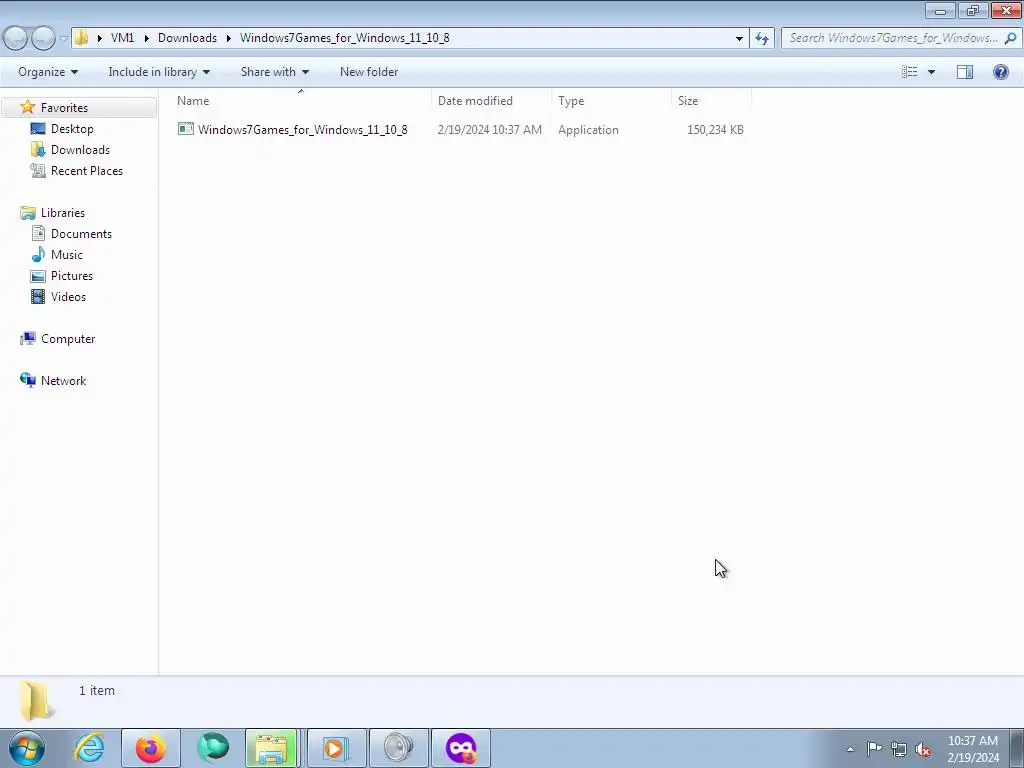Open the teal sphere taskbar app

click(213, 748)
